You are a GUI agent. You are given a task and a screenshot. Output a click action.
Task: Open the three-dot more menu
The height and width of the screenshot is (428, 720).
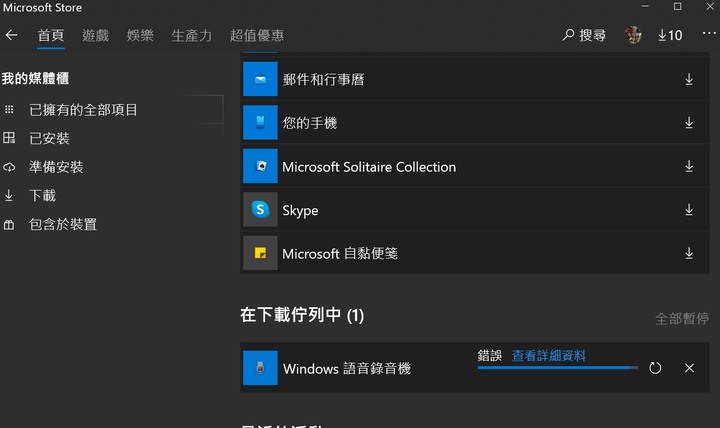point(709,33)
